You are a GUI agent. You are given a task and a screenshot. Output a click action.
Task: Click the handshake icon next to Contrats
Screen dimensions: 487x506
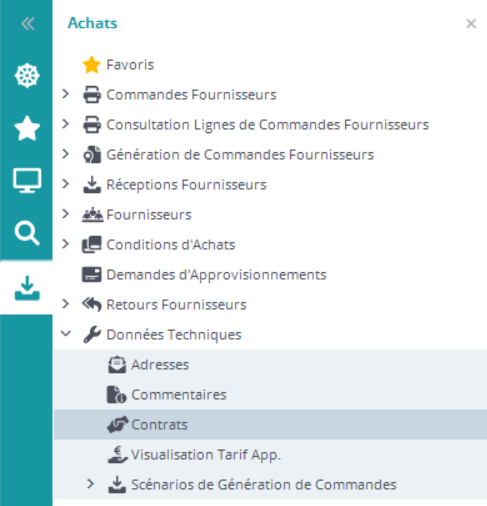pyautogui.click(x=117, y=425)
